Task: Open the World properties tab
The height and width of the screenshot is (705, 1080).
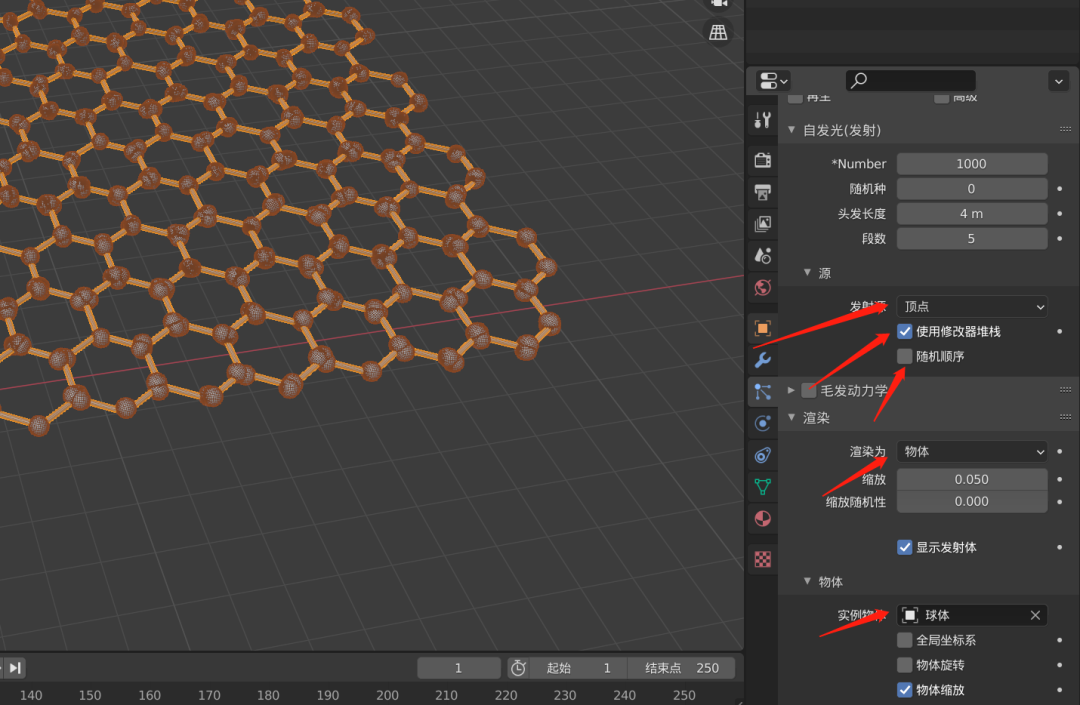Action: pyautogui.click(x=762, y=287)
